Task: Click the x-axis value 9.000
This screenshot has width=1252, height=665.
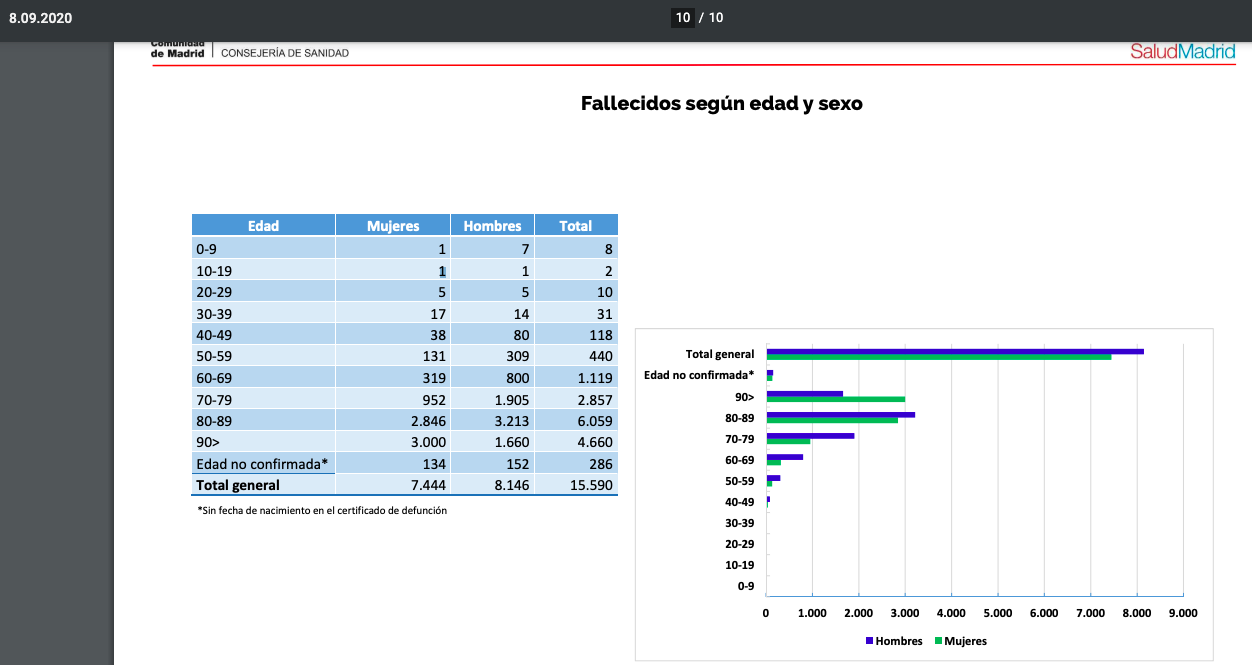Action: point(1182,612)
